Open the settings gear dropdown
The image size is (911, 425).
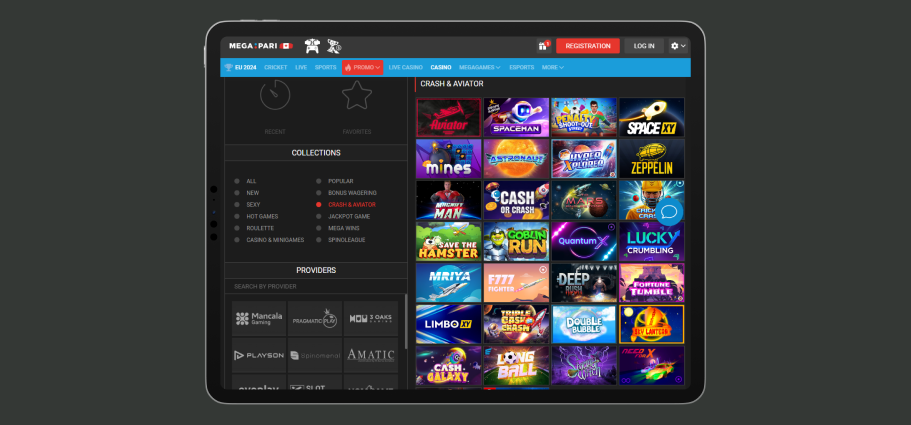[678, 46]
